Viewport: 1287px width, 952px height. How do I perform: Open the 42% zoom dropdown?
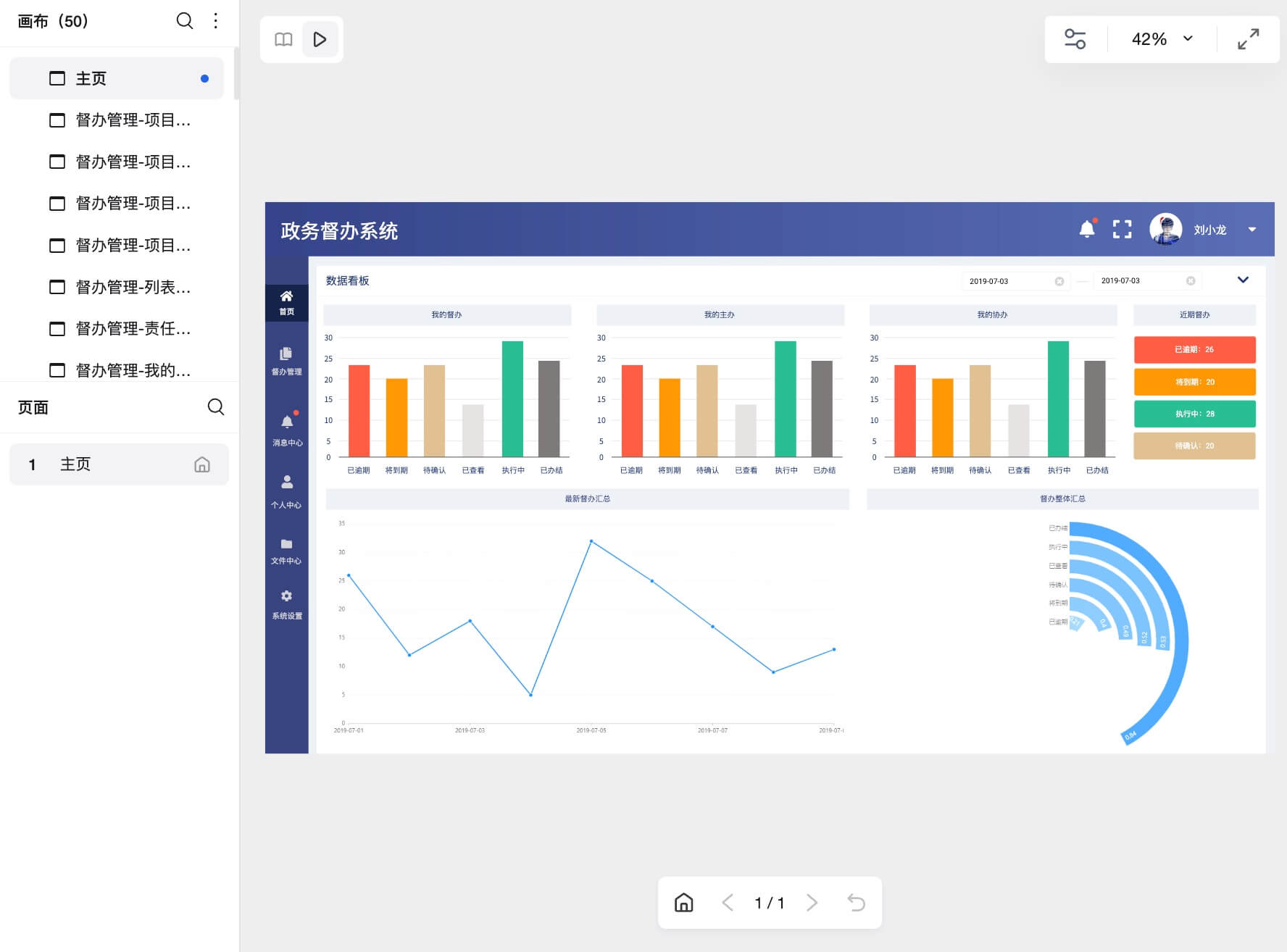coord(1162,39)
